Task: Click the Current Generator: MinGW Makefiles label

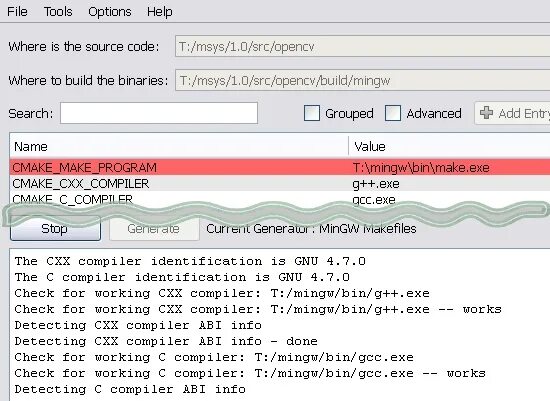Action: [x=311, y=229]
